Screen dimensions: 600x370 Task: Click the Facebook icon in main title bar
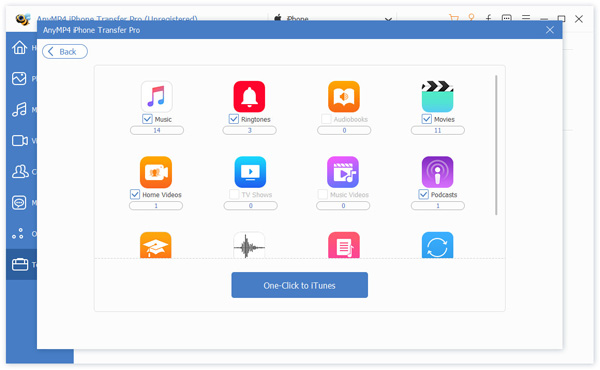pyautogui.click(x=489, y=18)
